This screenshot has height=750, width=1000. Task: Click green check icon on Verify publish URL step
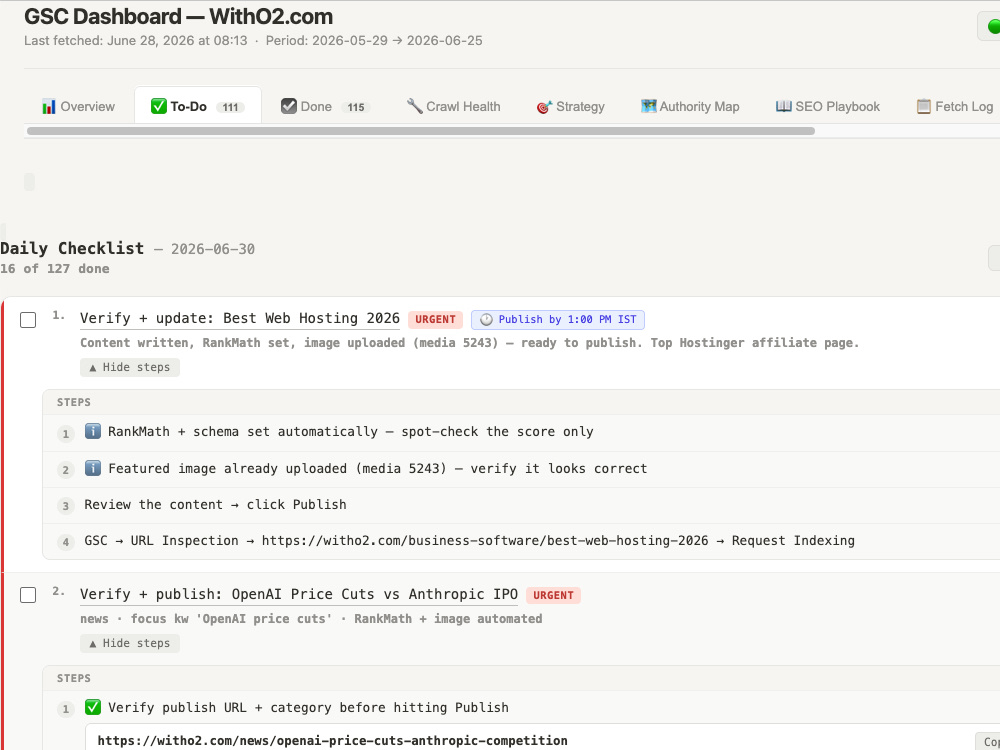click(x=92, y=707)
